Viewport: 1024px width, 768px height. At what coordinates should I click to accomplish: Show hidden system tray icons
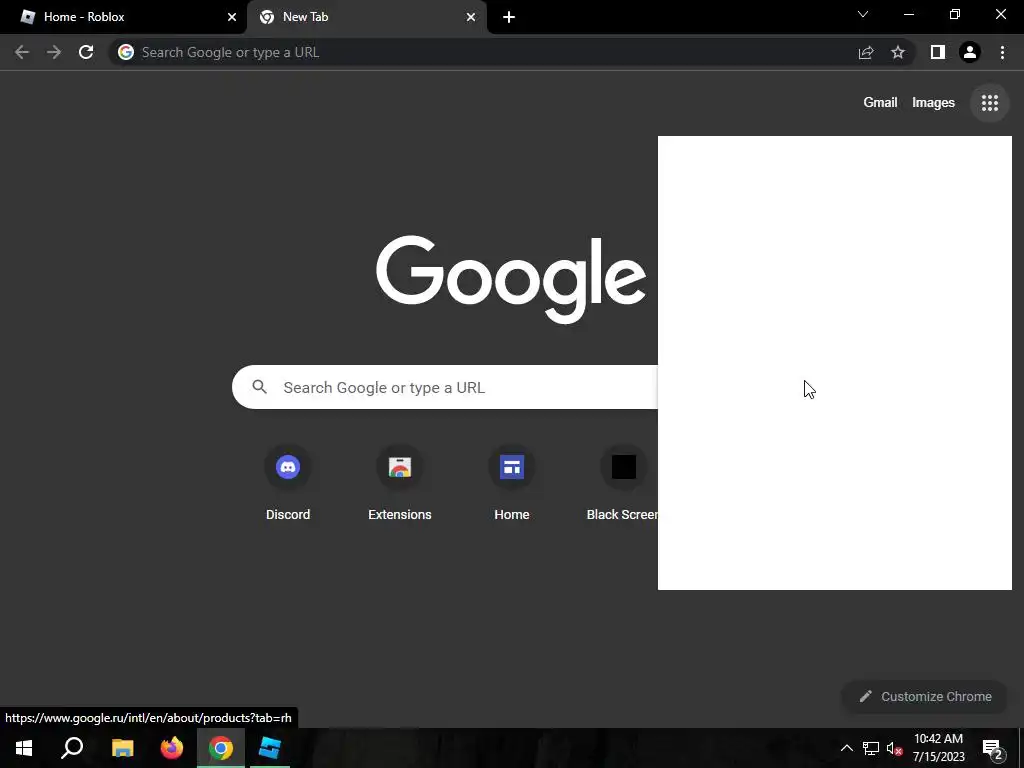pyautogui.click(x=846, y=748)
